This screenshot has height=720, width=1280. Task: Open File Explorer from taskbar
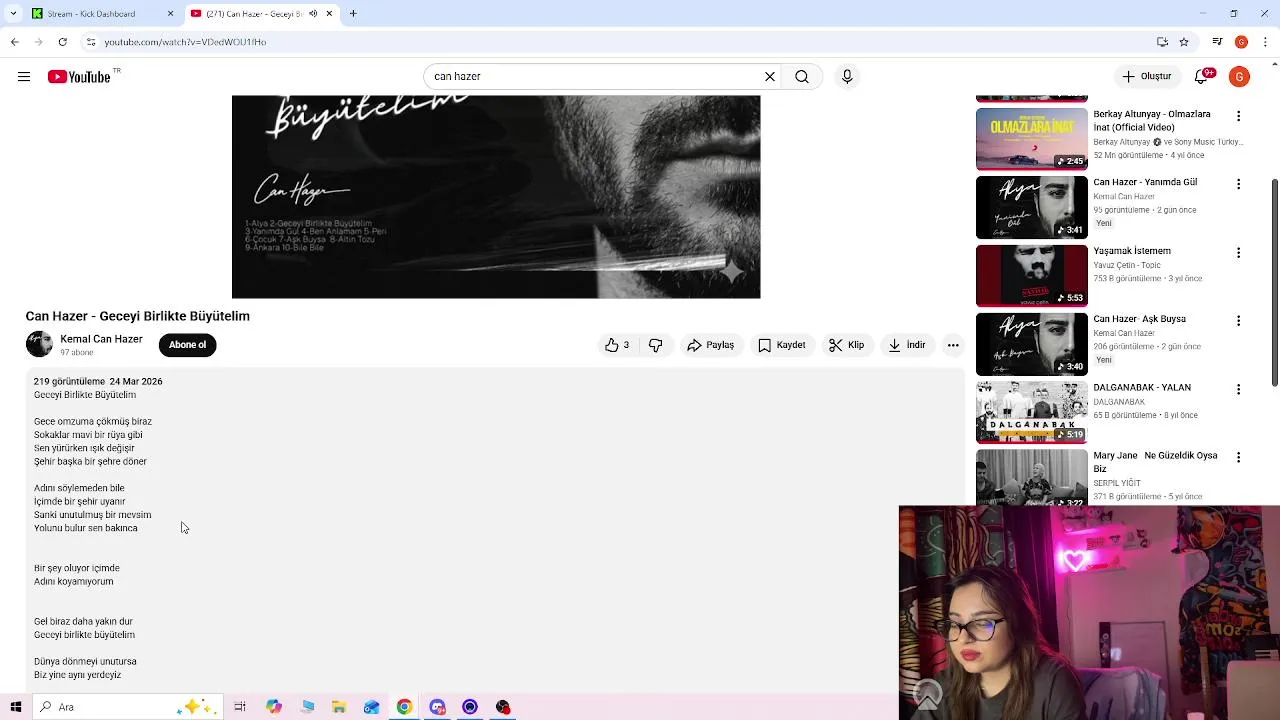(x=339, y=707)
